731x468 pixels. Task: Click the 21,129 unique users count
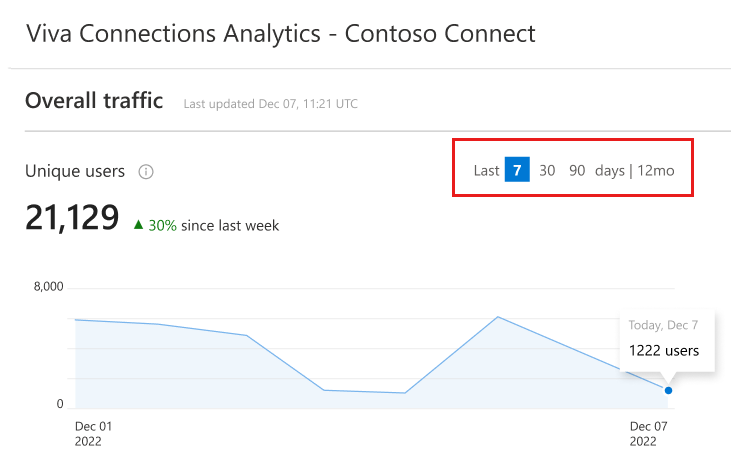[x=72, y=218]
